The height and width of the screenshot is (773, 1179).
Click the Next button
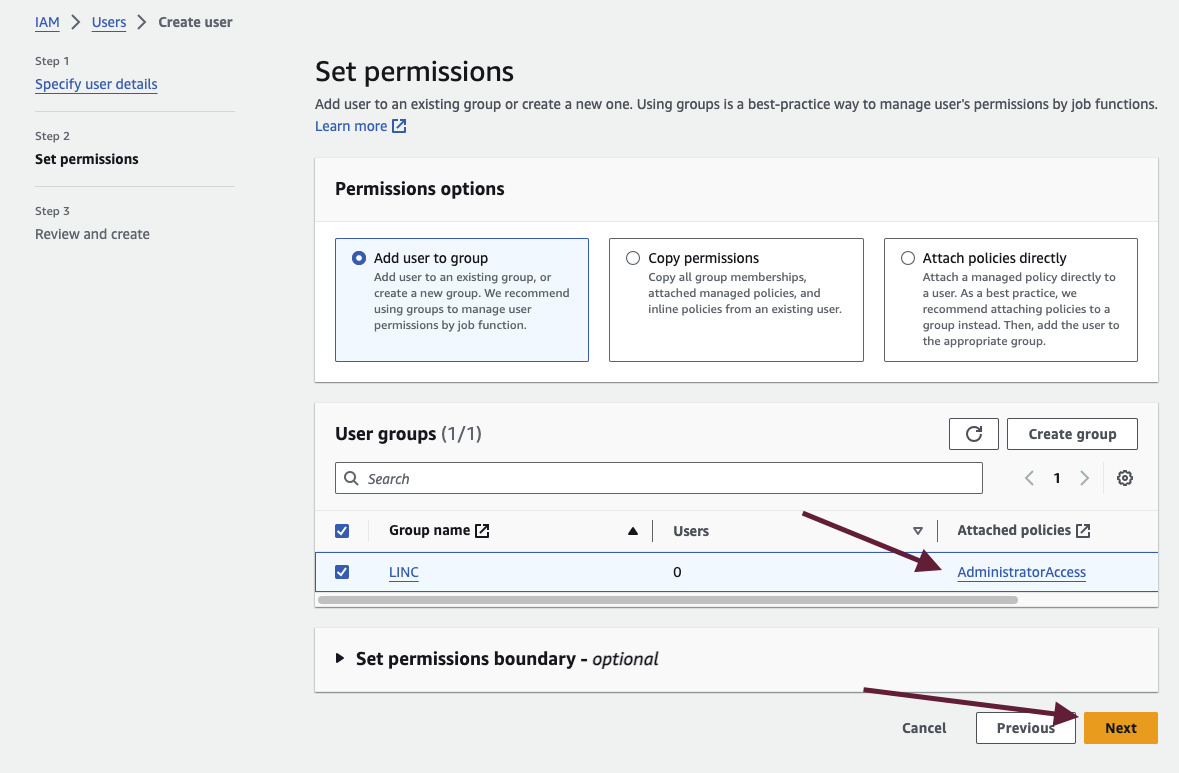coord(1120,728)
